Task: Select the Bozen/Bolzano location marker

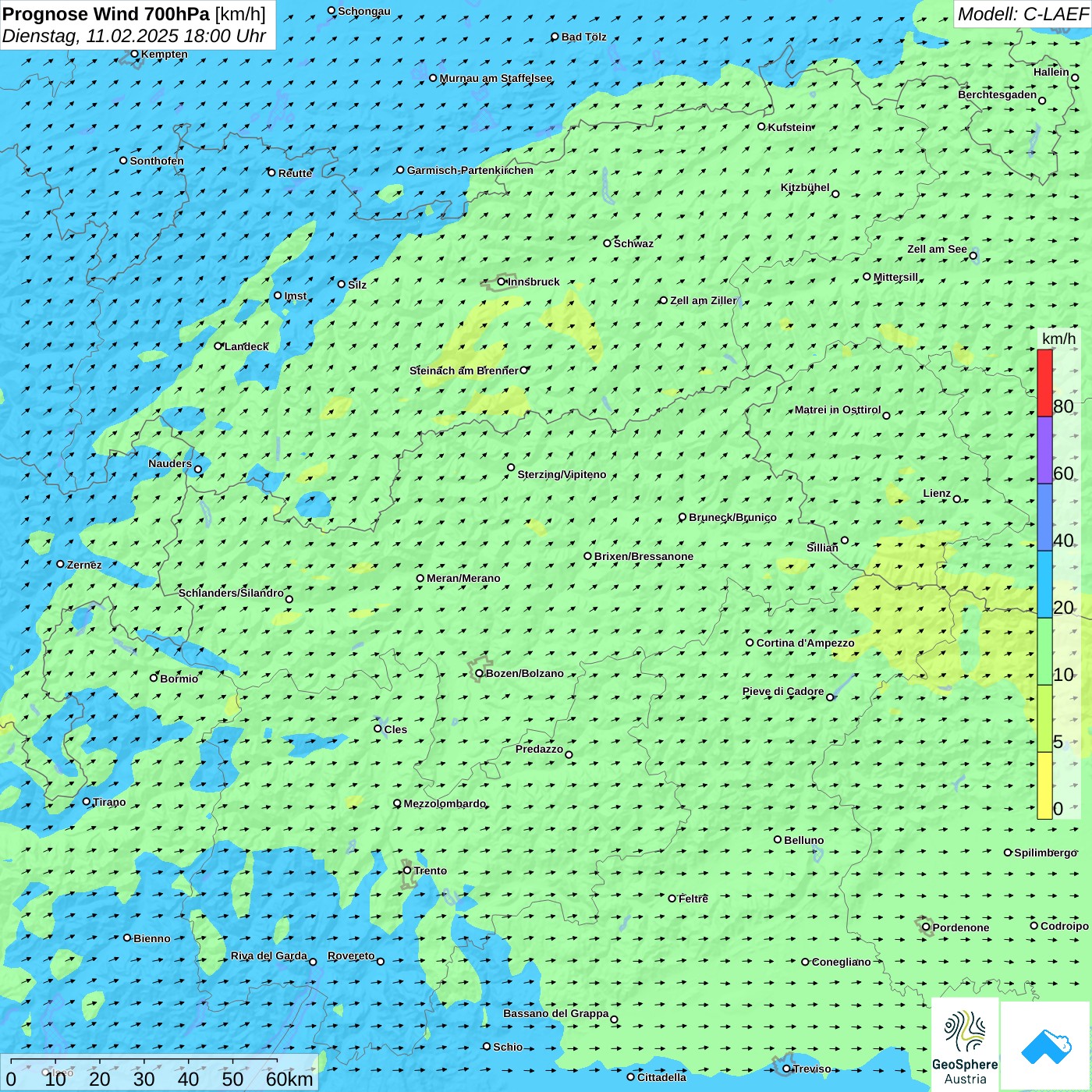Action: (479, 673)
